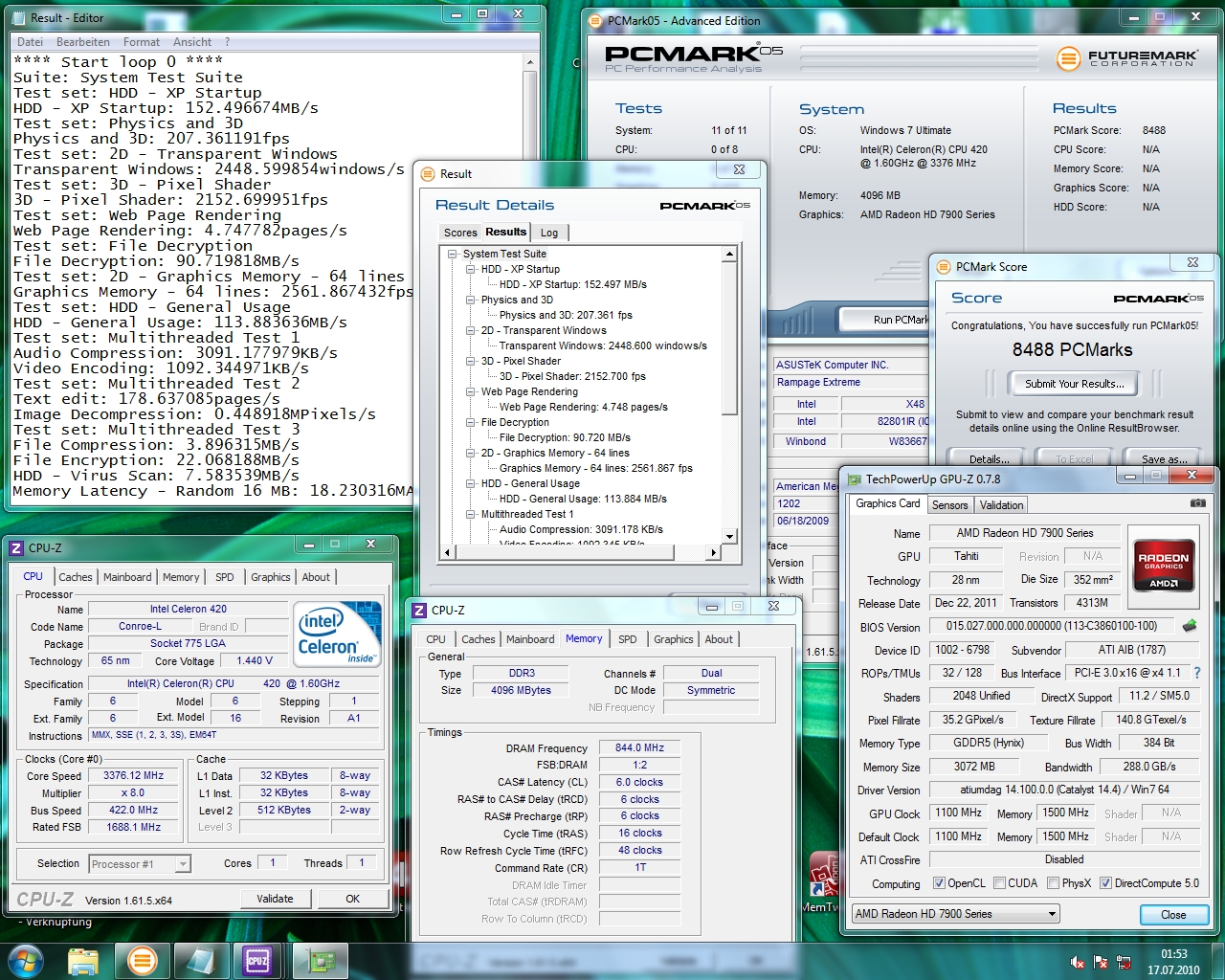The image size is (1225, 980).
Task: Toggle the PhysX checkbox in GPU-Z
Action: point(1053,883)
